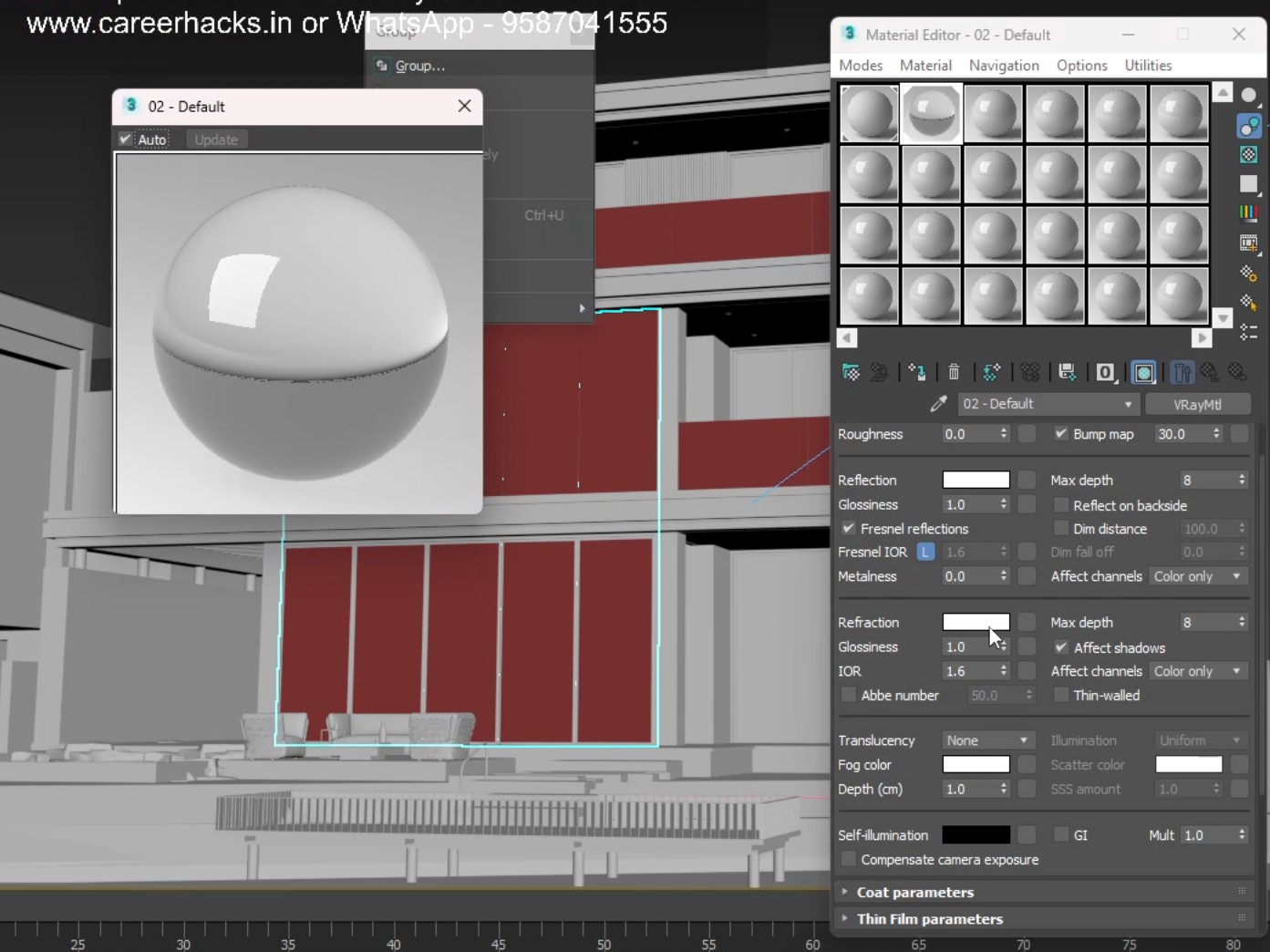Select the second material sample sphere slot
The image size is (1270, 952).
pos(931,114)
